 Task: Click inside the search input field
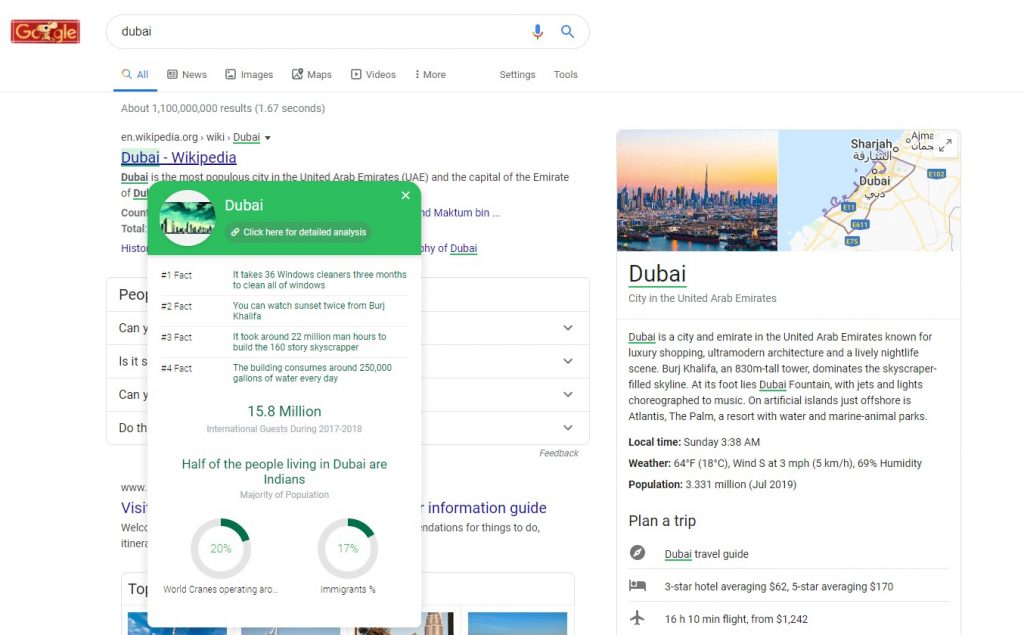320,31
